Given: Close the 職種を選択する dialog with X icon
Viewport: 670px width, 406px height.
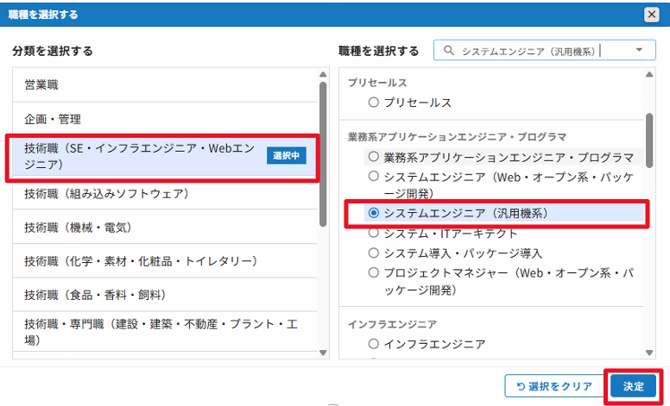Looking at the screenshot, I should (651, 14).
